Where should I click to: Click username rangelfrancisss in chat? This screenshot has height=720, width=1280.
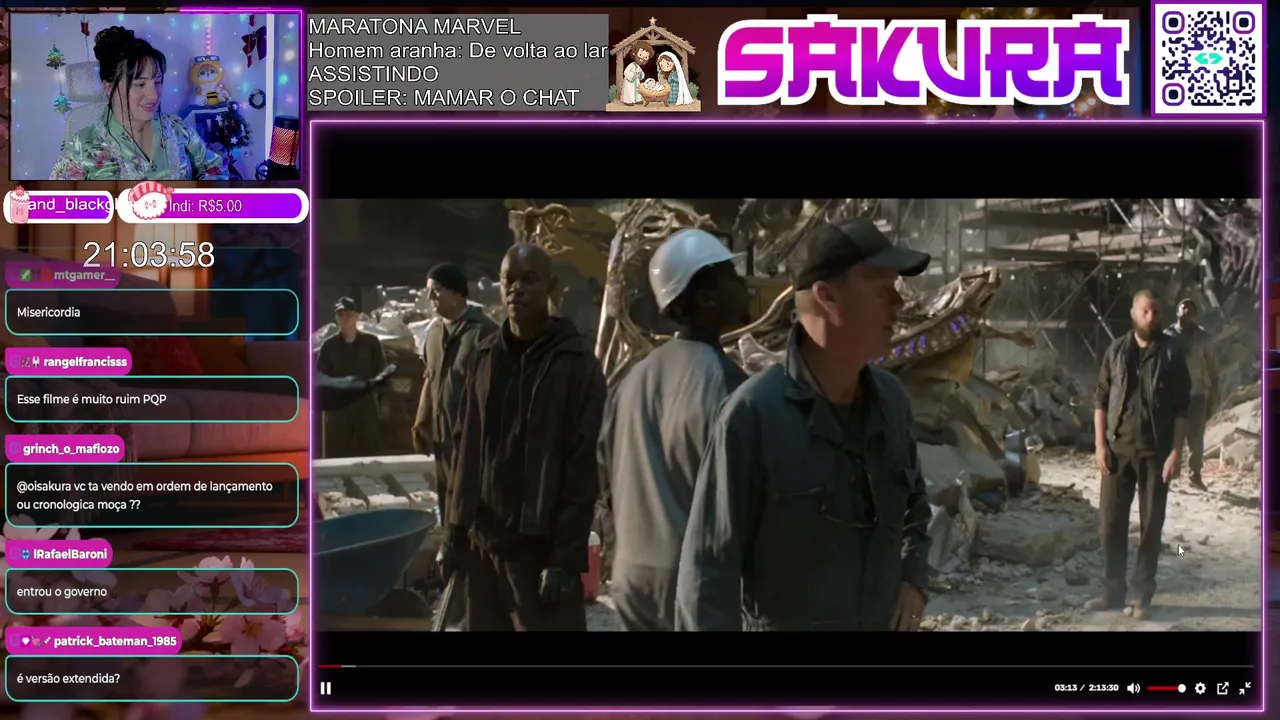[x=85, y=362]
